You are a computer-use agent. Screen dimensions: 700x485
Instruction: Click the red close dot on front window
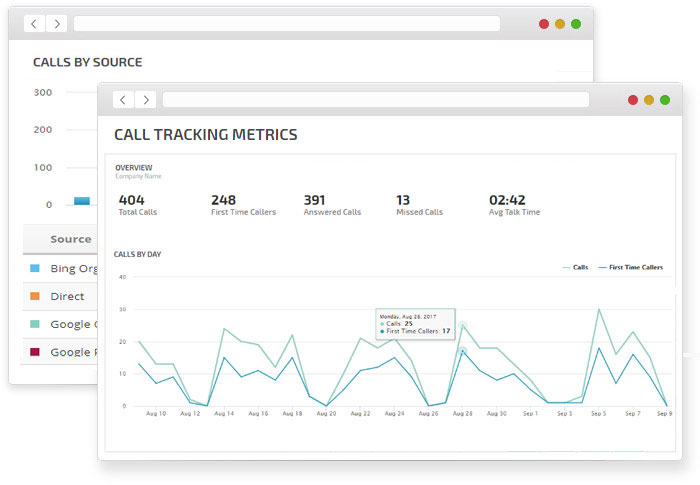coord(633,100)
